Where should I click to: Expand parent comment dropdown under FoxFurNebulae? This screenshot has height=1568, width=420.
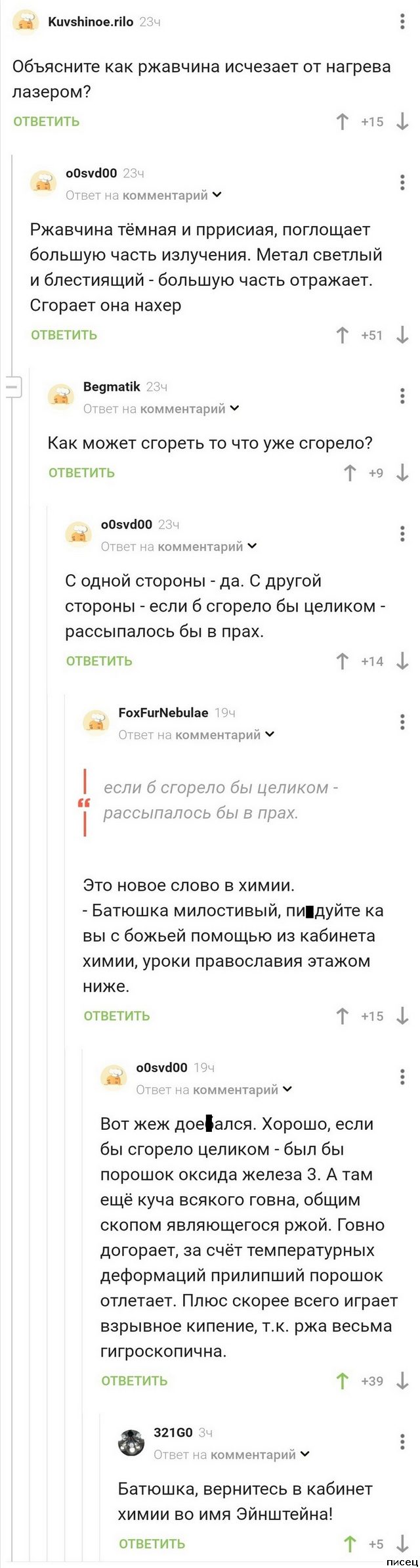(x=270, y=734)
